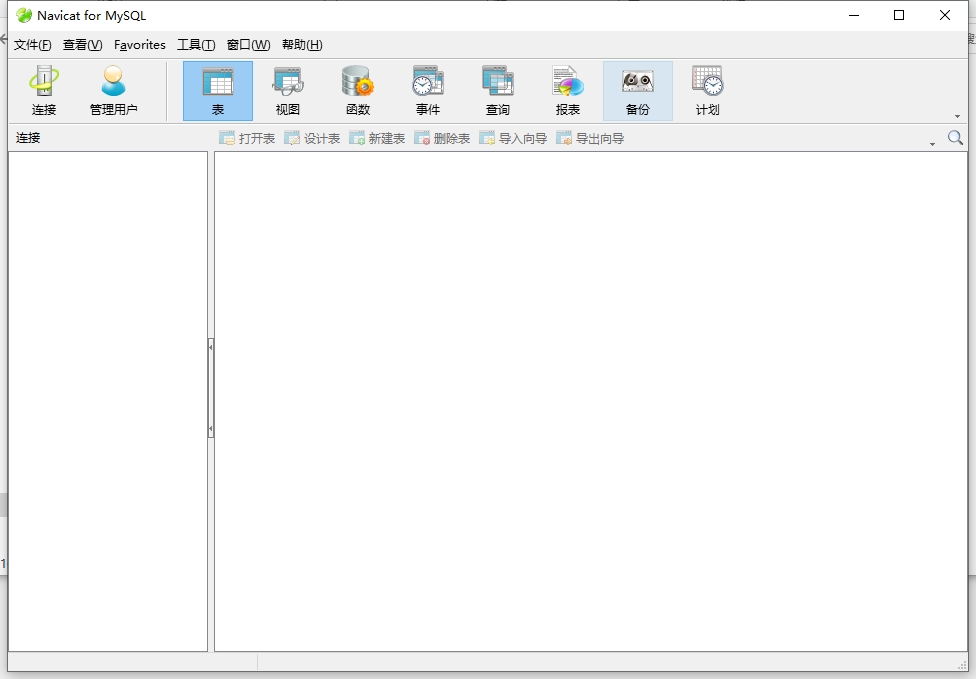Viewport: 976px width, 679px height.
Task: Click the window resize grip in status bar
Action: [x=962, y=665]
